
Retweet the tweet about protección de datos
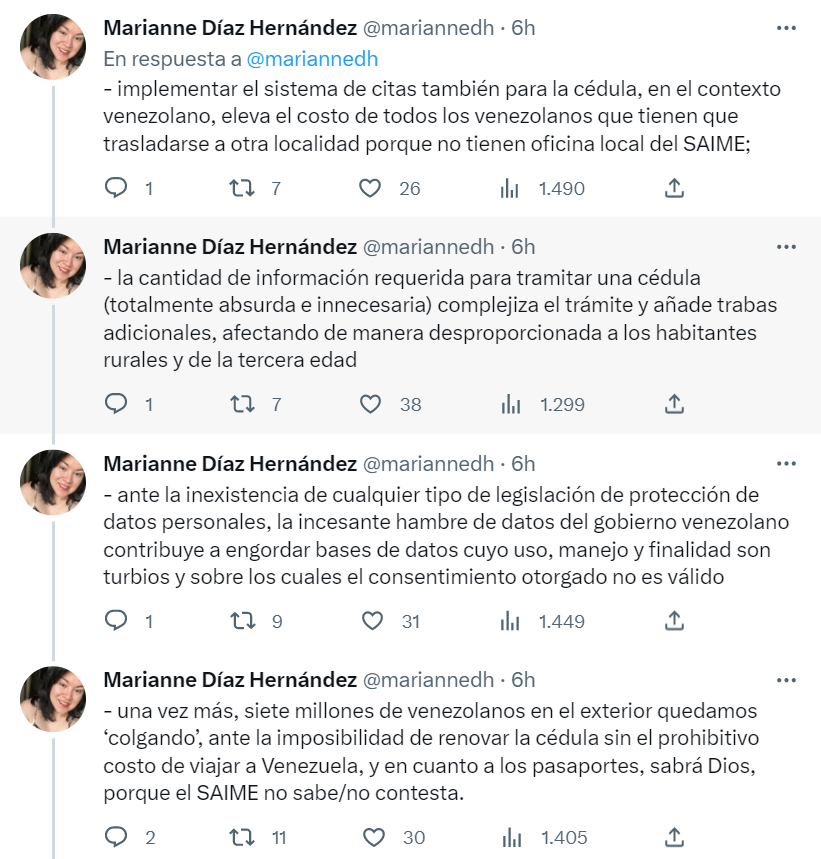pyautogui.click(x=242, y=621)
